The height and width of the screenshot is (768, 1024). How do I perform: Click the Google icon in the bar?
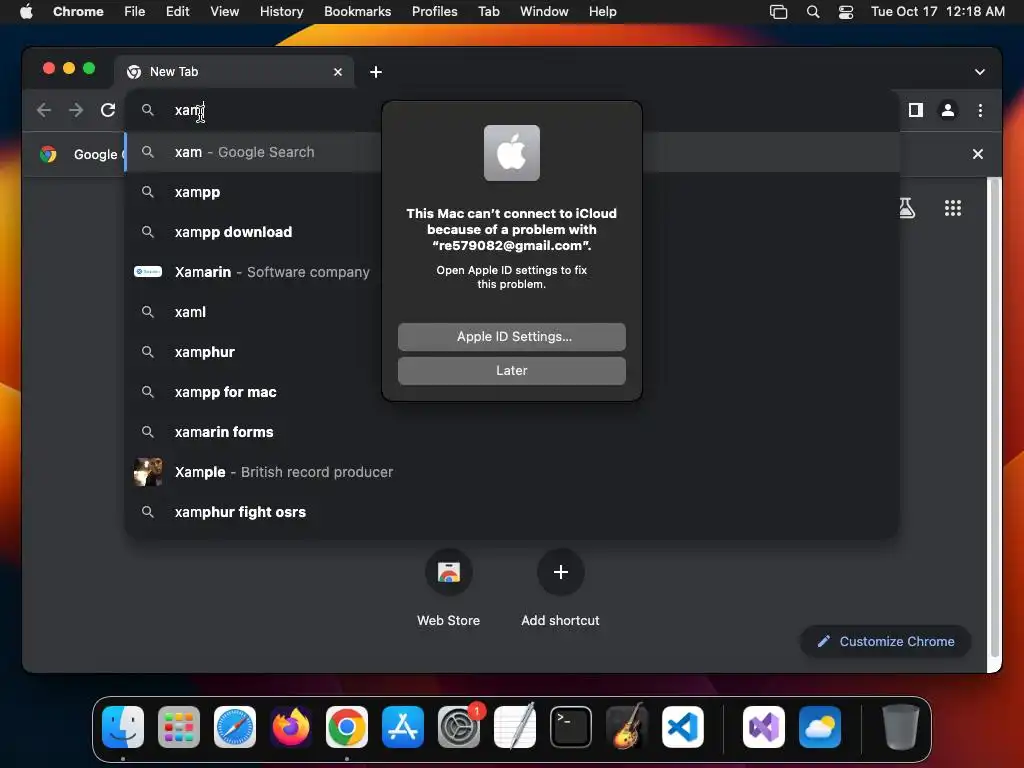click(x=48, y=154)
